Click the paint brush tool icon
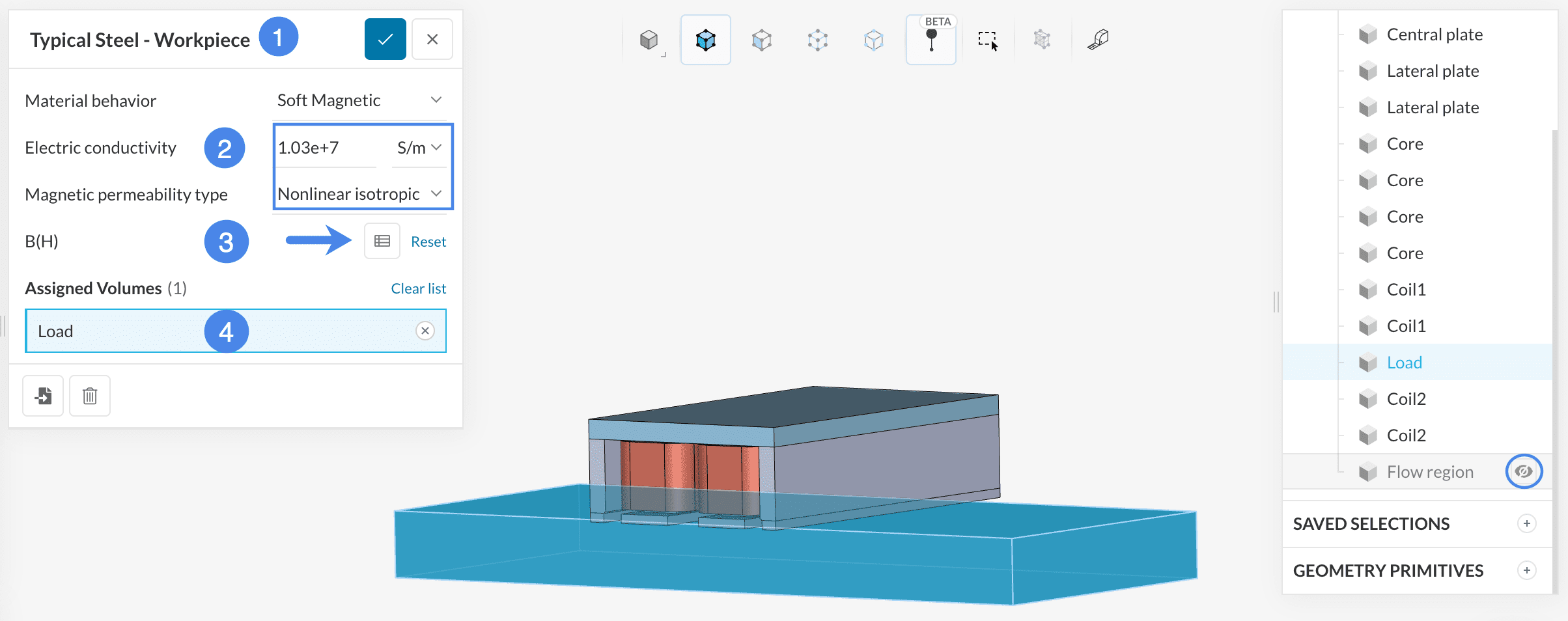1568x621 pixels. pyautogui.click(x=1098, y=40)
